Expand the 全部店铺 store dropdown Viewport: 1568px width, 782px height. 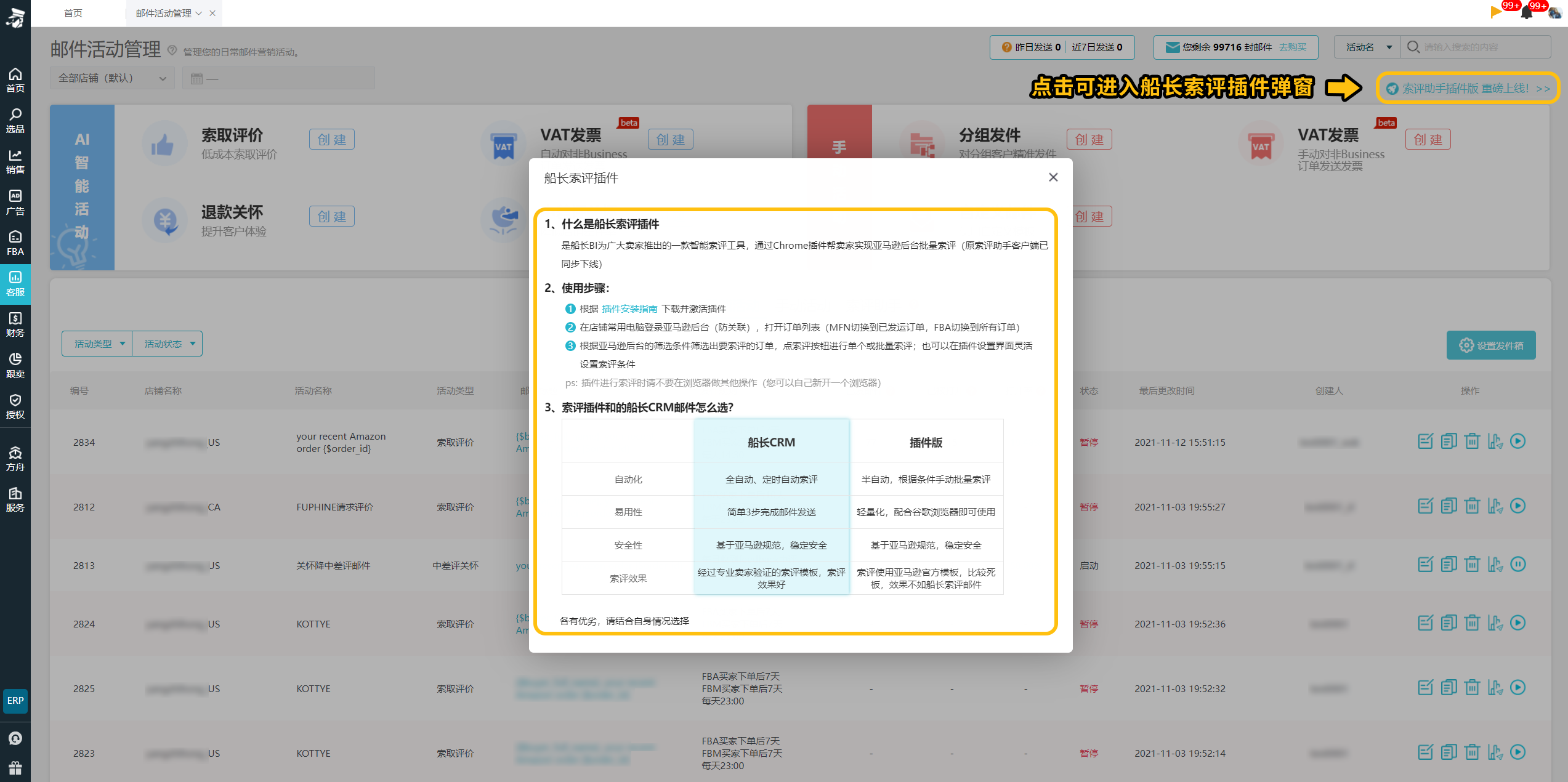click(112, 78)
